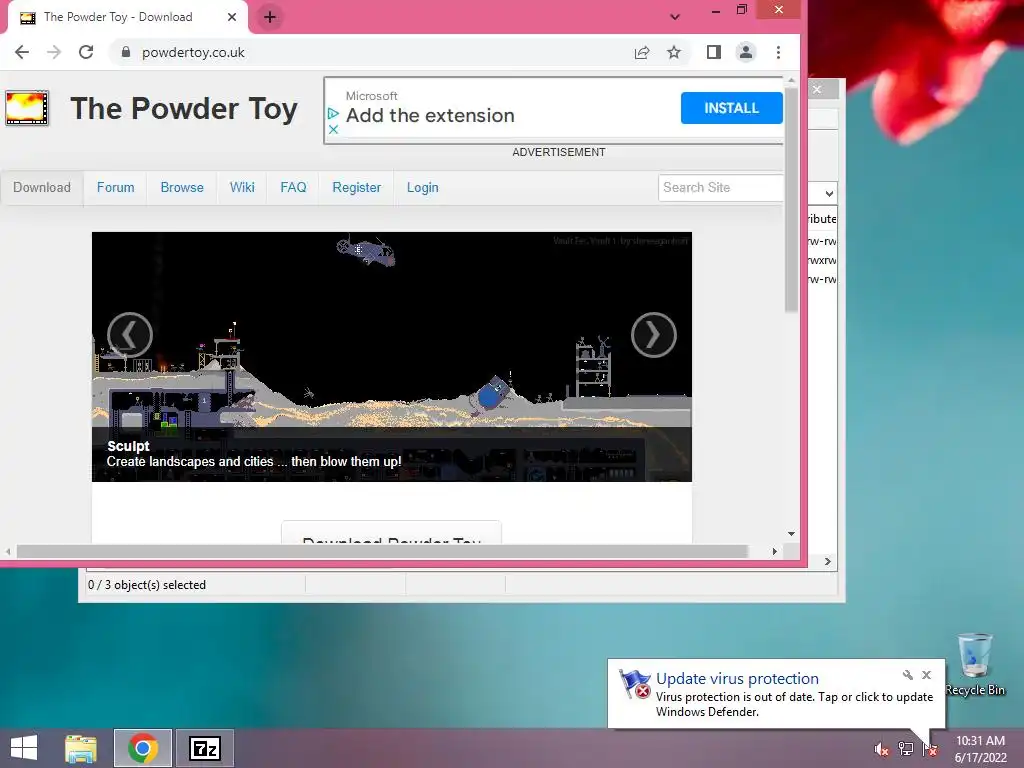Click the Action Center flag icon

(x=930, y=749)
